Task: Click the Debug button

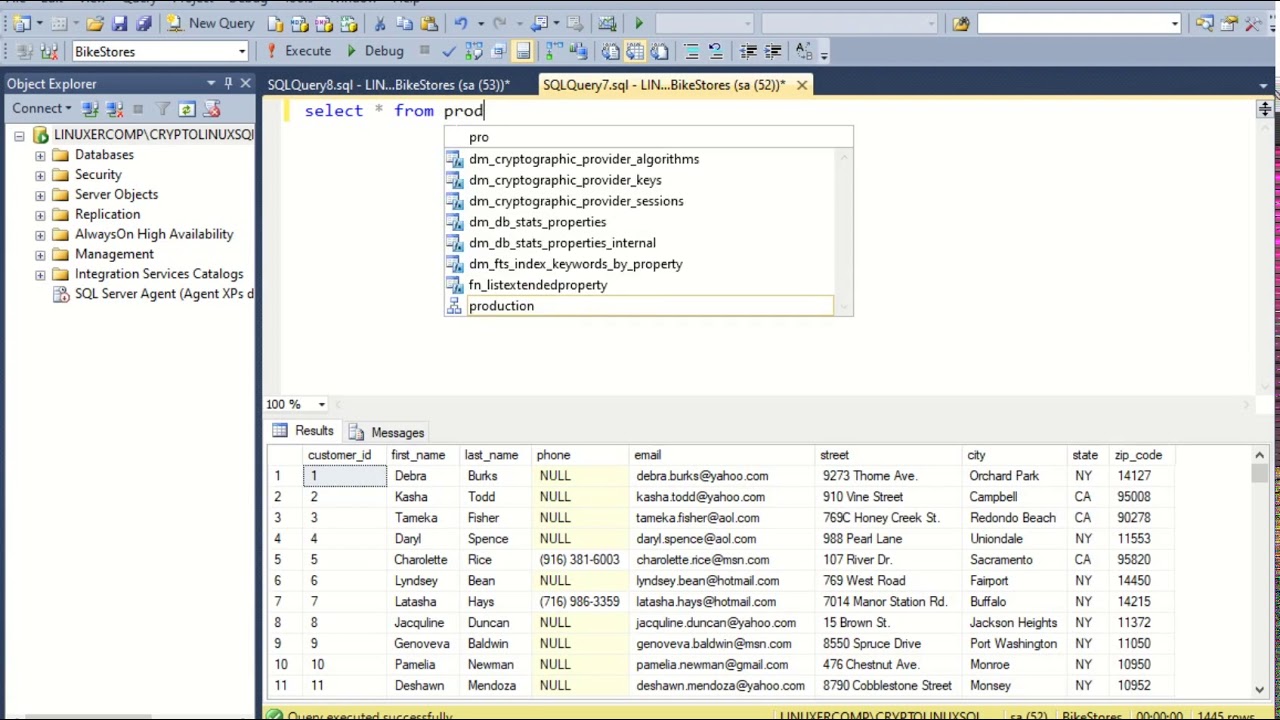Action: [375, 51]
